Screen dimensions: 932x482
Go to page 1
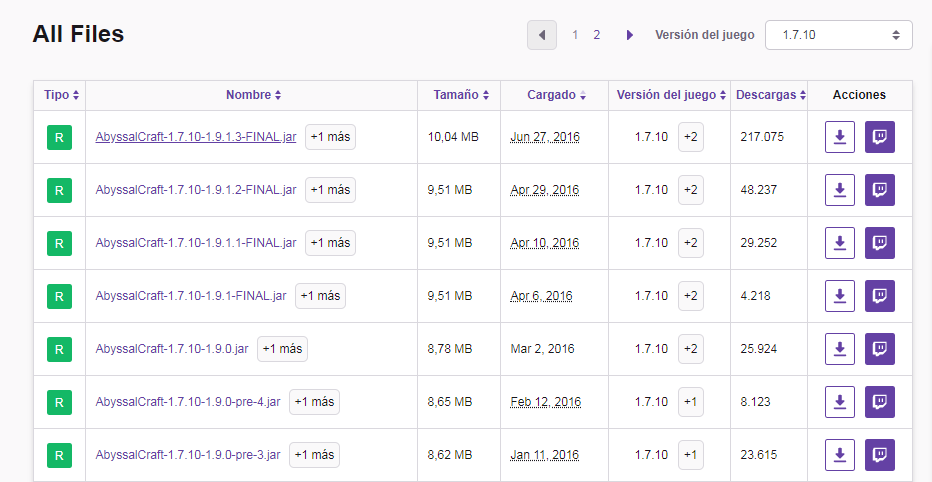pos(575,35)
